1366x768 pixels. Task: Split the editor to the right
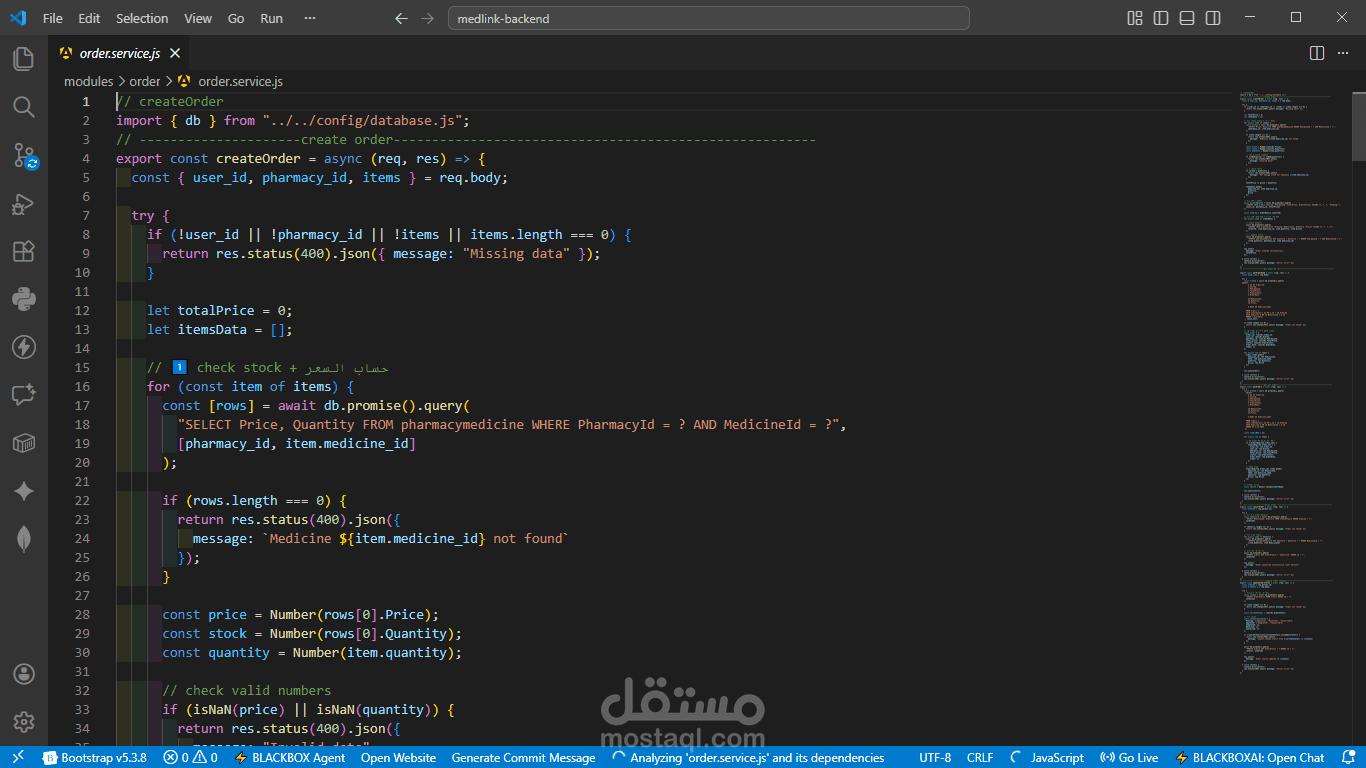1317,53
